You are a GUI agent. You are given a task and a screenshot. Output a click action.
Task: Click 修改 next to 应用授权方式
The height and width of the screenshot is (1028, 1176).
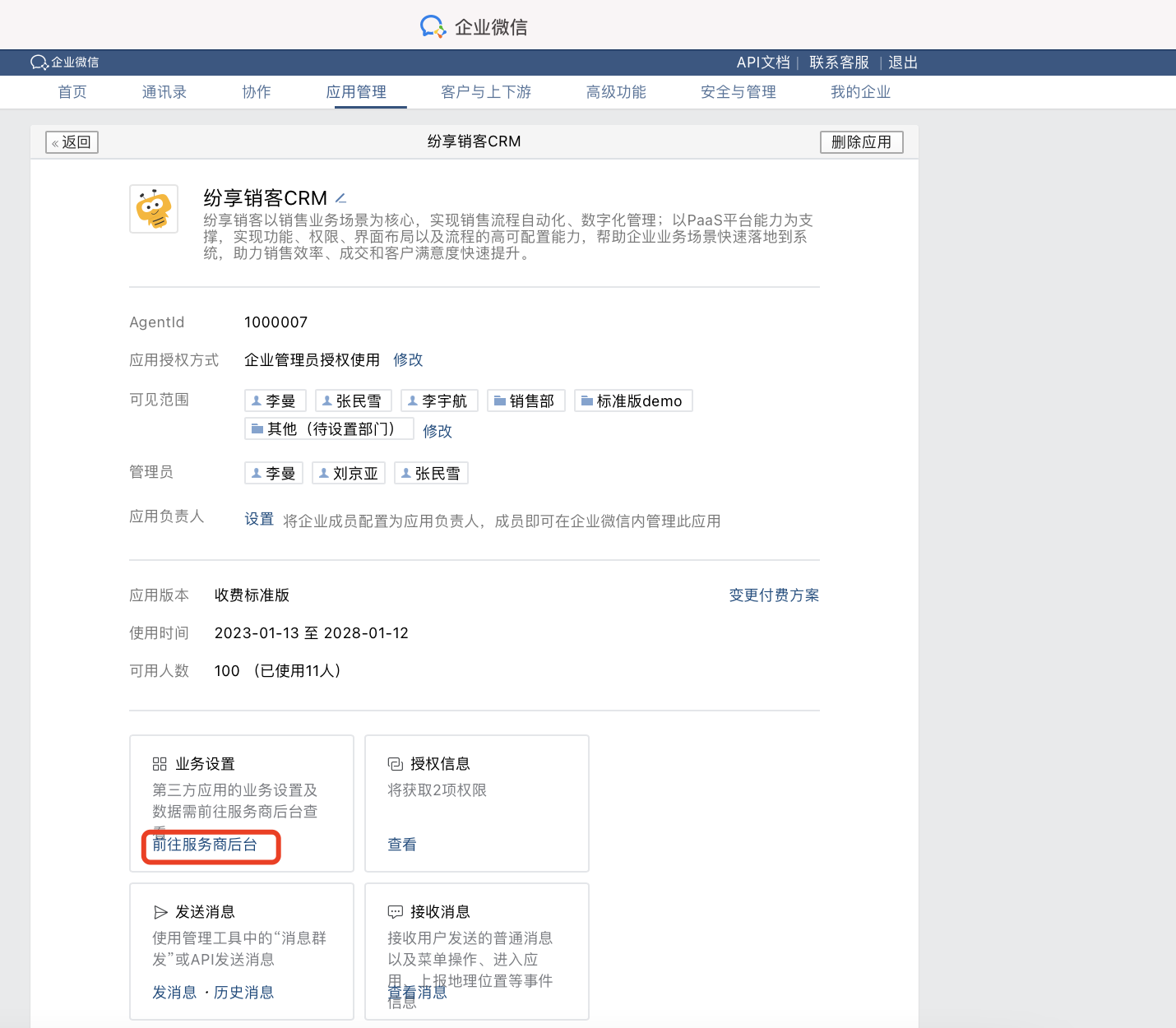pyautogui.click(x=408, y=359)
